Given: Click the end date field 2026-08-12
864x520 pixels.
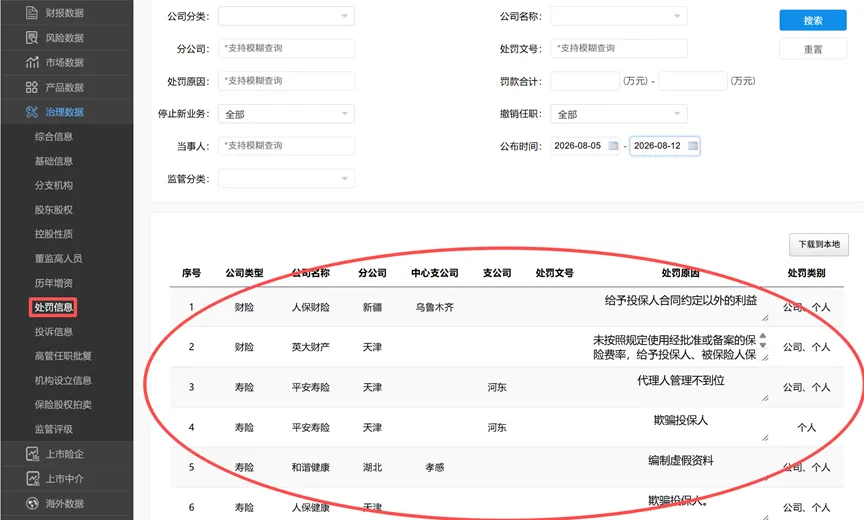Looking at the screenshot, I should tap(665, 146).
